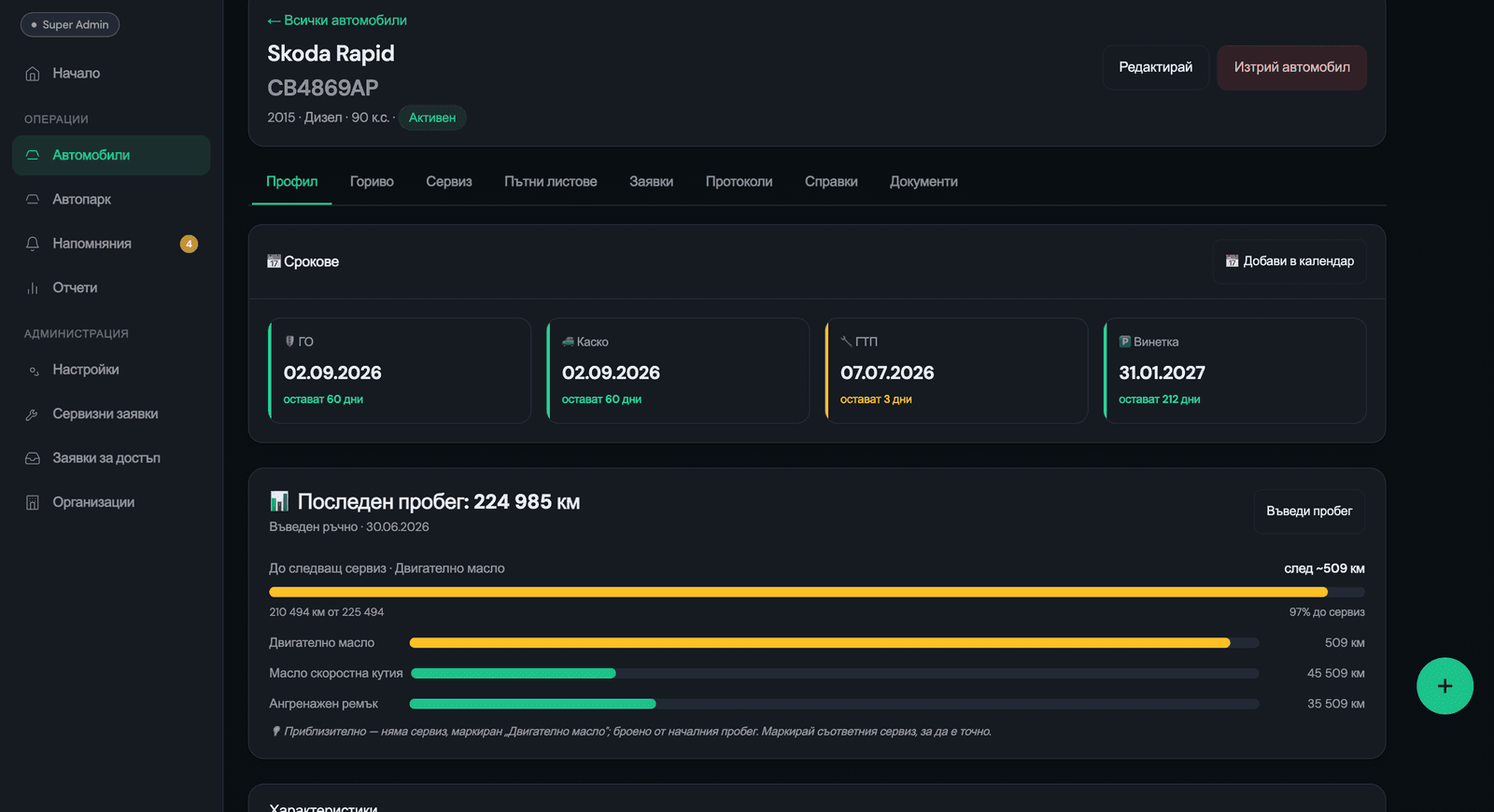Open Напомняния in the sidebar
Image resolution: width=1494 pixels, height=812 pixels.
[x=111, y=244]
